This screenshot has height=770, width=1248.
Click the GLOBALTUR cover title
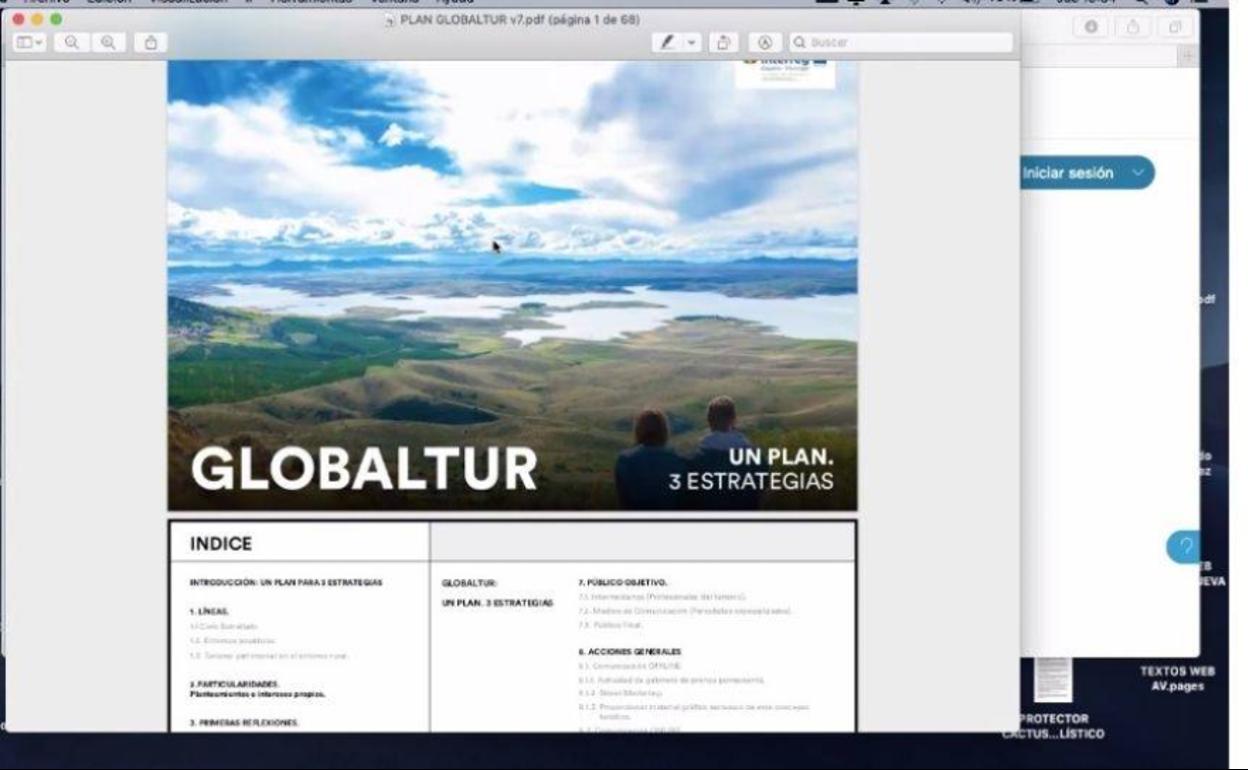point(364,469)
